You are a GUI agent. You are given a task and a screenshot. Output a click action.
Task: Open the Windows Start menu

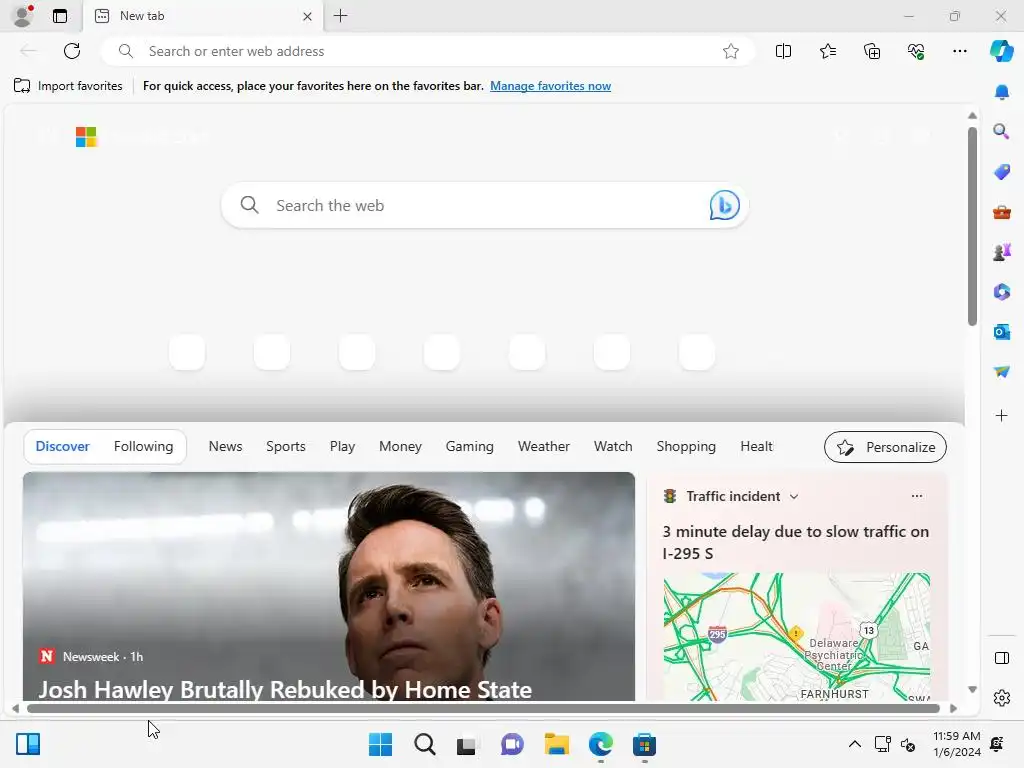tap(381, 744)
